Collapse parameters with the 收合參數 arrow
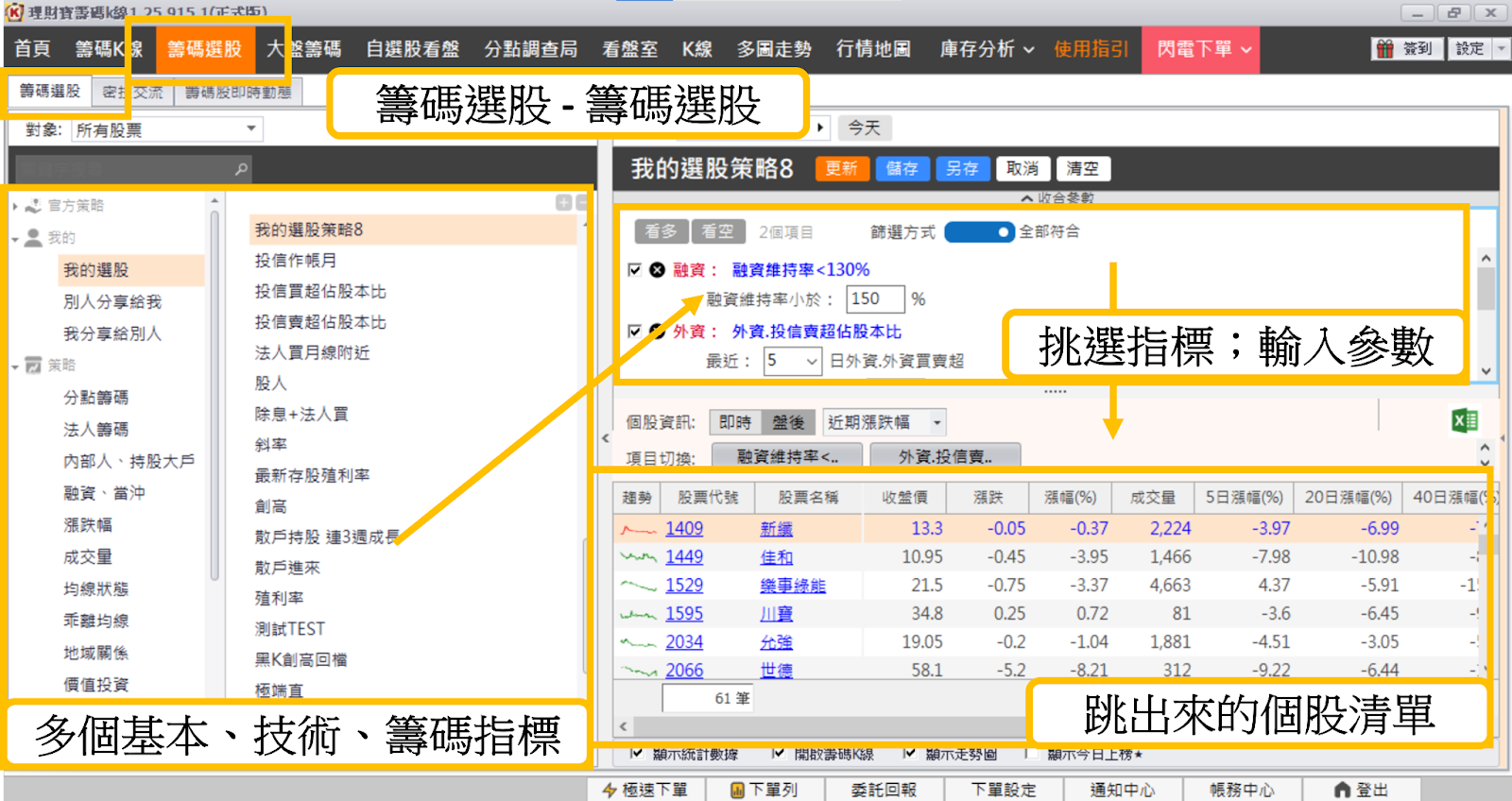 (x=1027, y=198)
